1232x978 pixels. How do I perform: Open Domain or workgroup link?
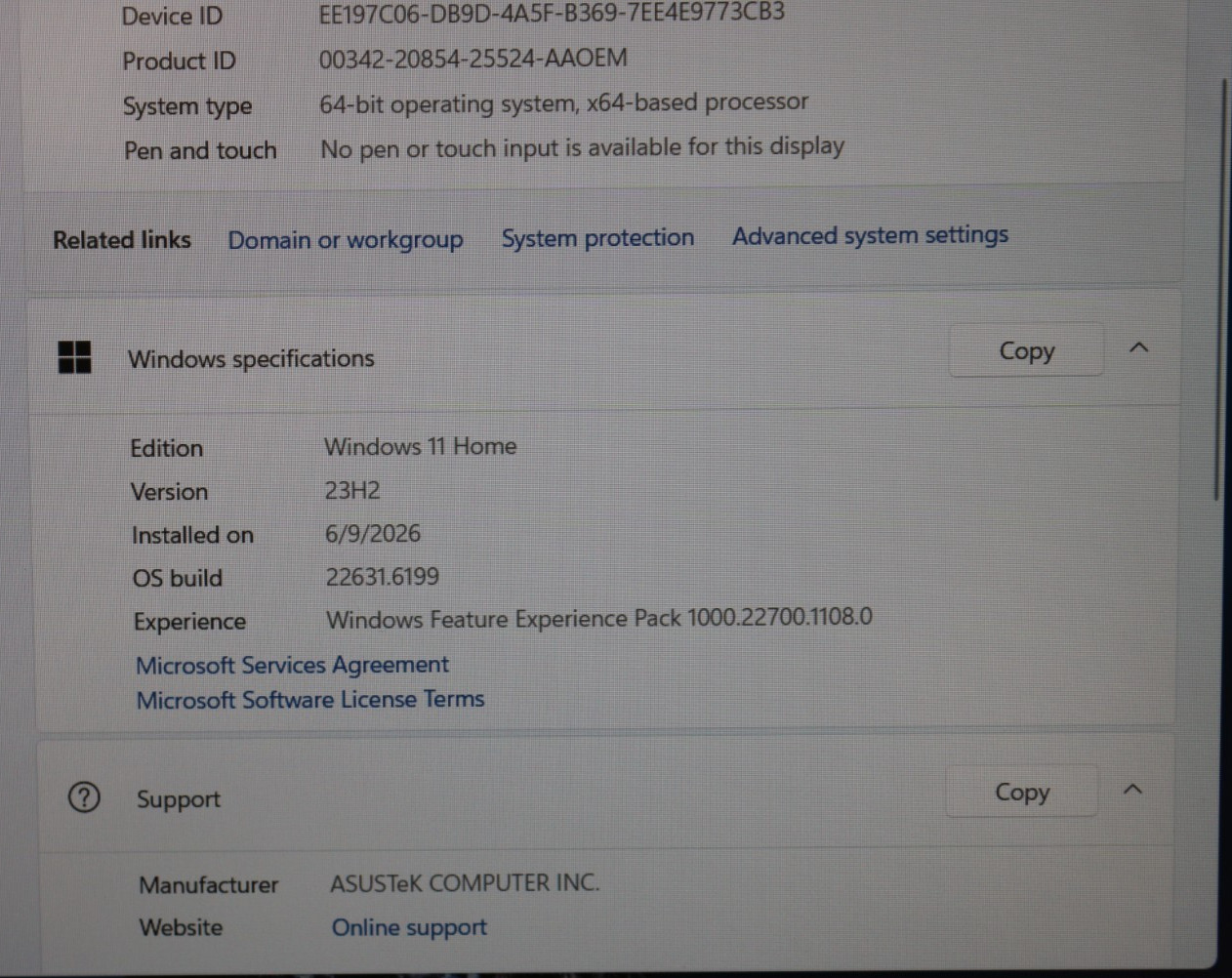click(346, 240)
